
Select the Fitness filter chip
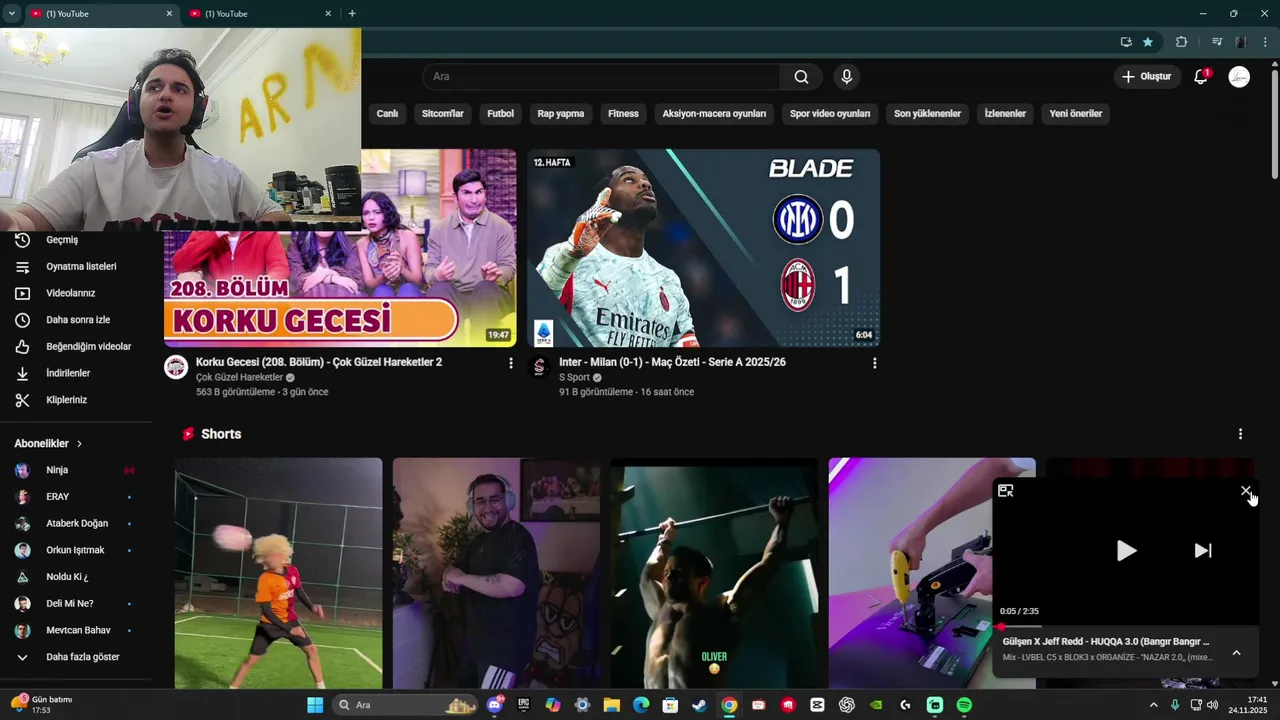(623, 114)
